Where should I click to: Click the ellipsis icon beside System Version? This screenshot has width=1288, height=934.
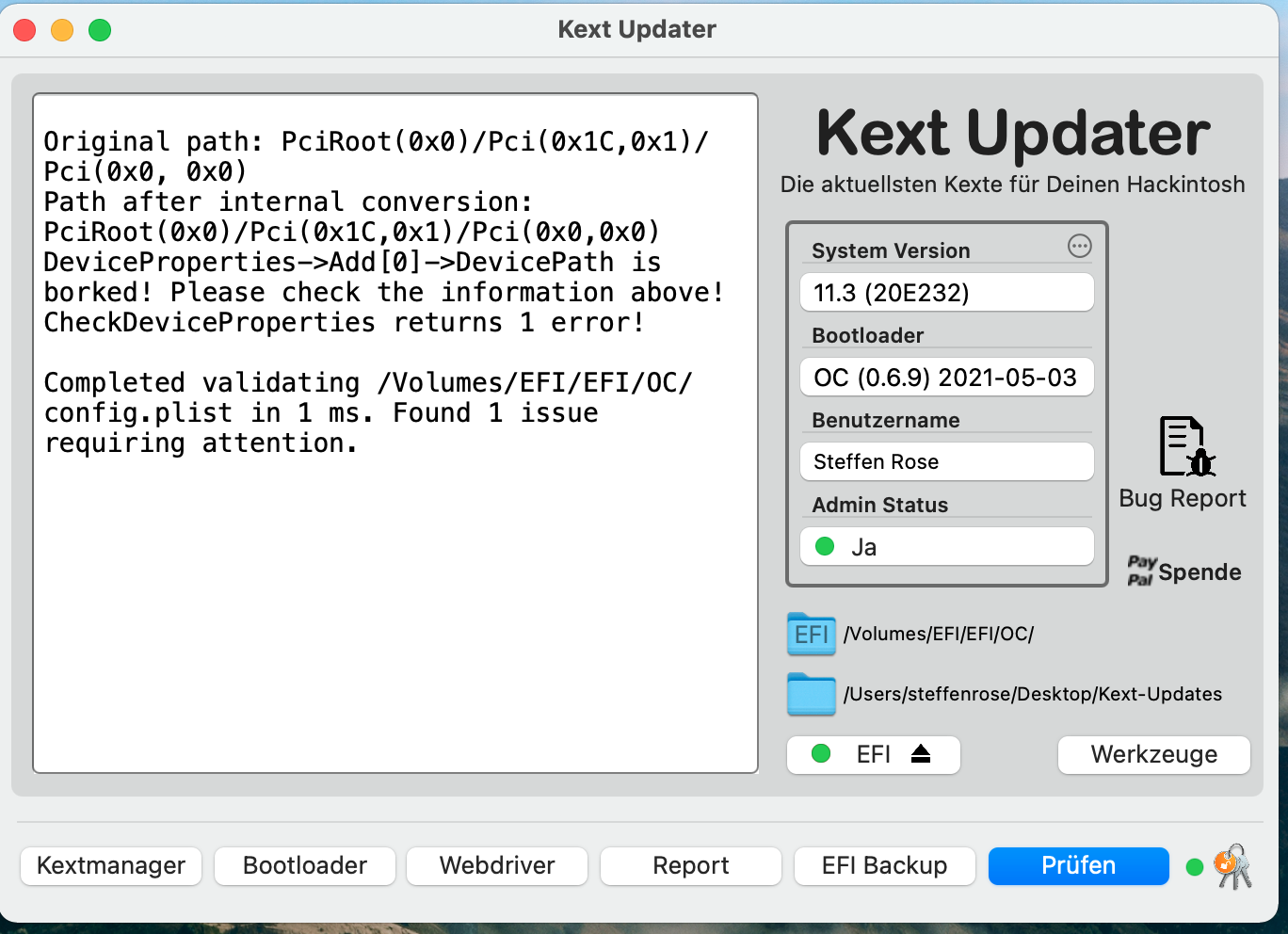1080,247
